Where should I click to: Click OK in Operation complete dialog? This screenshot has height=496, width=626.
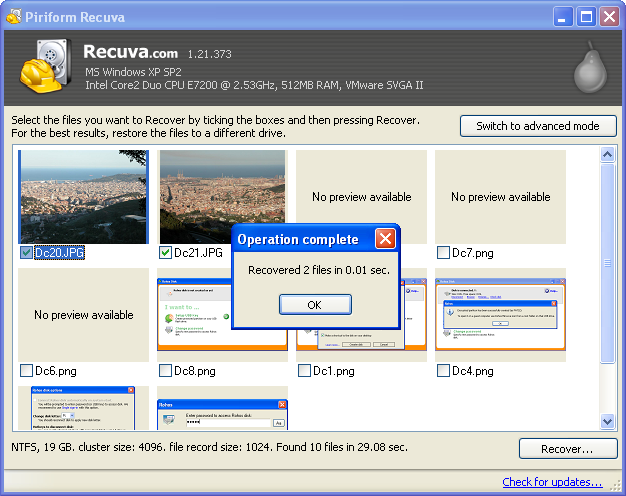(315, 305)
